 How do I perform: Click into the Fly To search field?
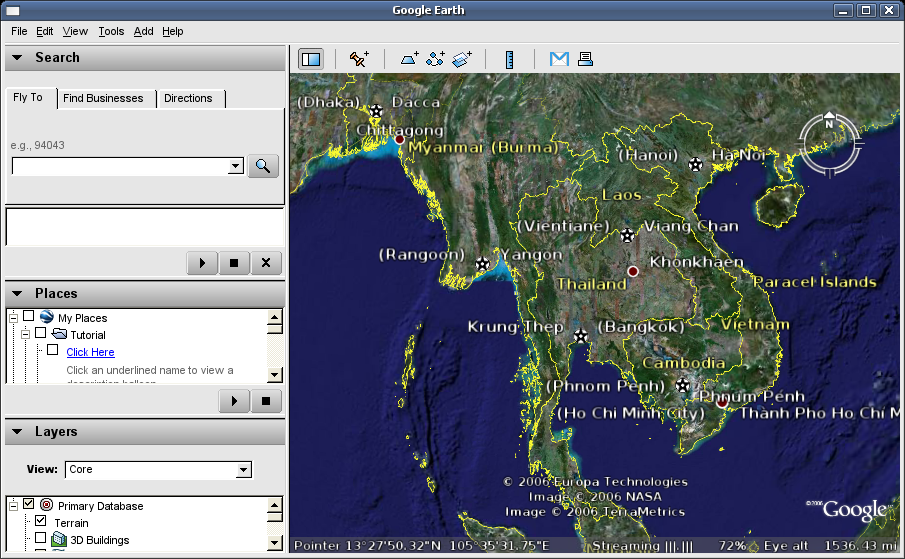121,166
